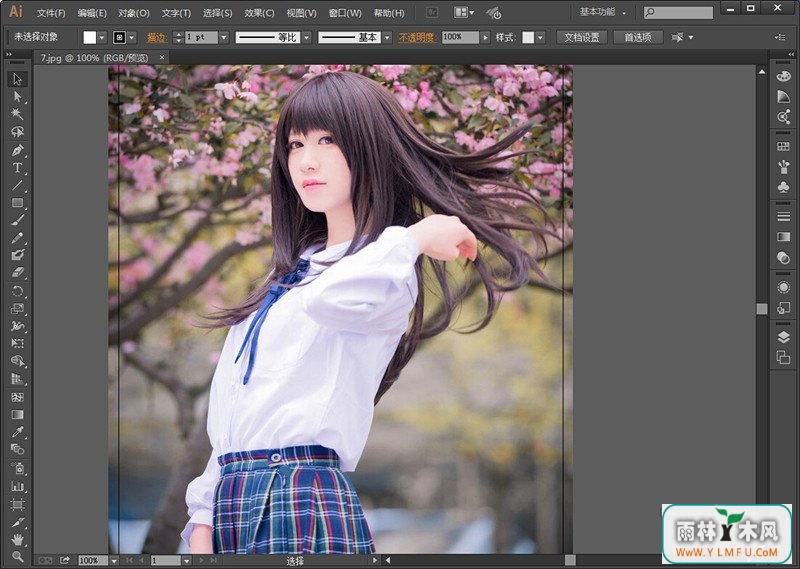The height and width of the screenshot is (569, 800).
Task: Select the Paintbrush tool
Action: [17, 220]
